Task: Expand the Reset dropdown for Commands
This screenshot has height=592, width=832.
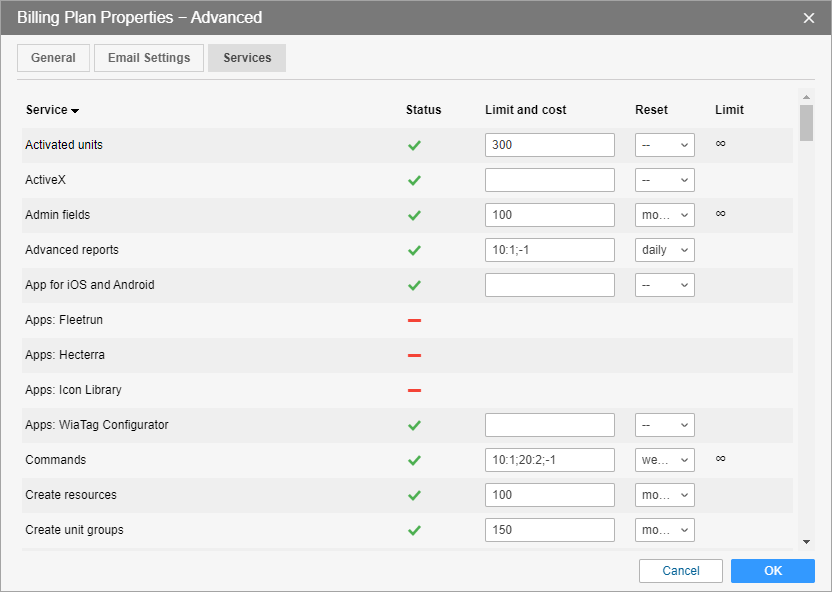Action: (665, 460)
